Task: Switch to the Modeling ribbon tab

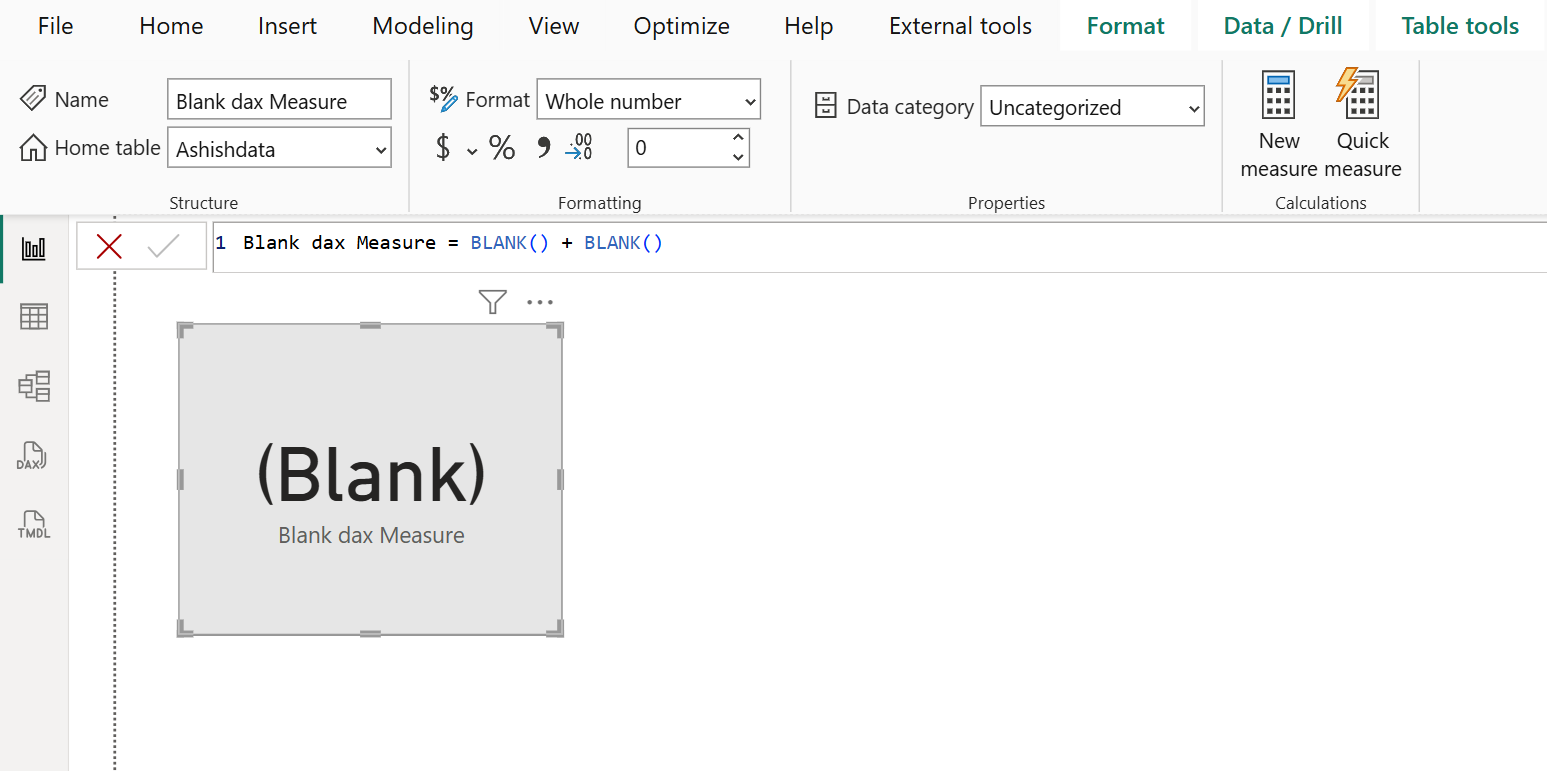Action: (x=422, y=26)
